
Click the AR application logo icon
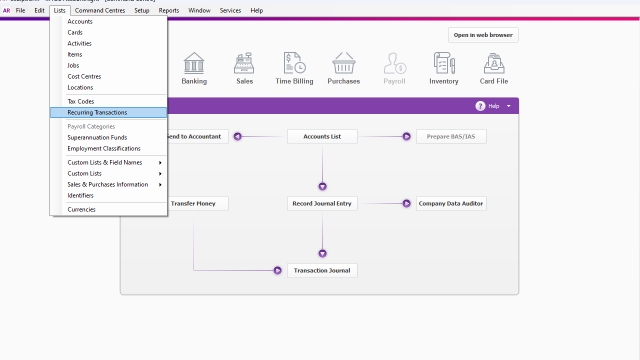tap(7, 11)
